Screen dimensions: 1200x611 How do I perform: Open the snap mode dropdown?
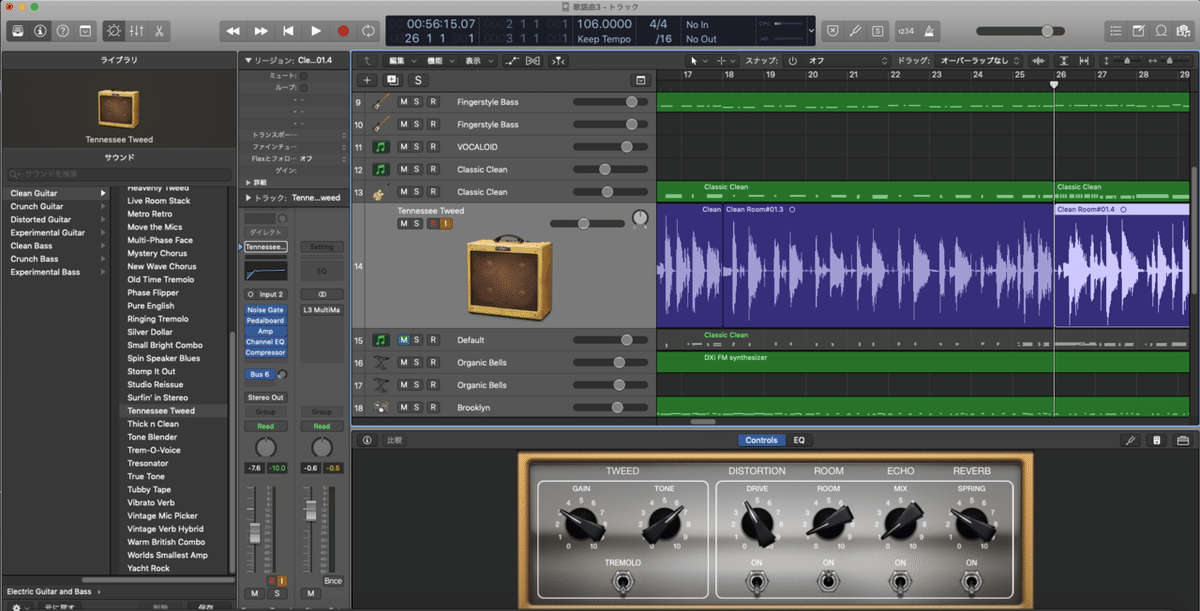[x=845, y=61]
